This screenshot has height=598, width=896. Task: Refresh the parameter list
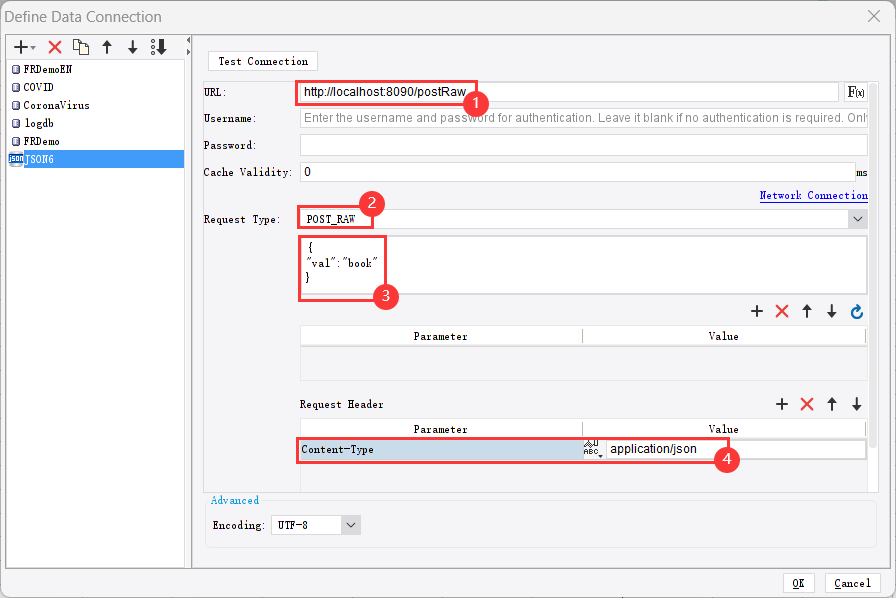tap(857, 311)
